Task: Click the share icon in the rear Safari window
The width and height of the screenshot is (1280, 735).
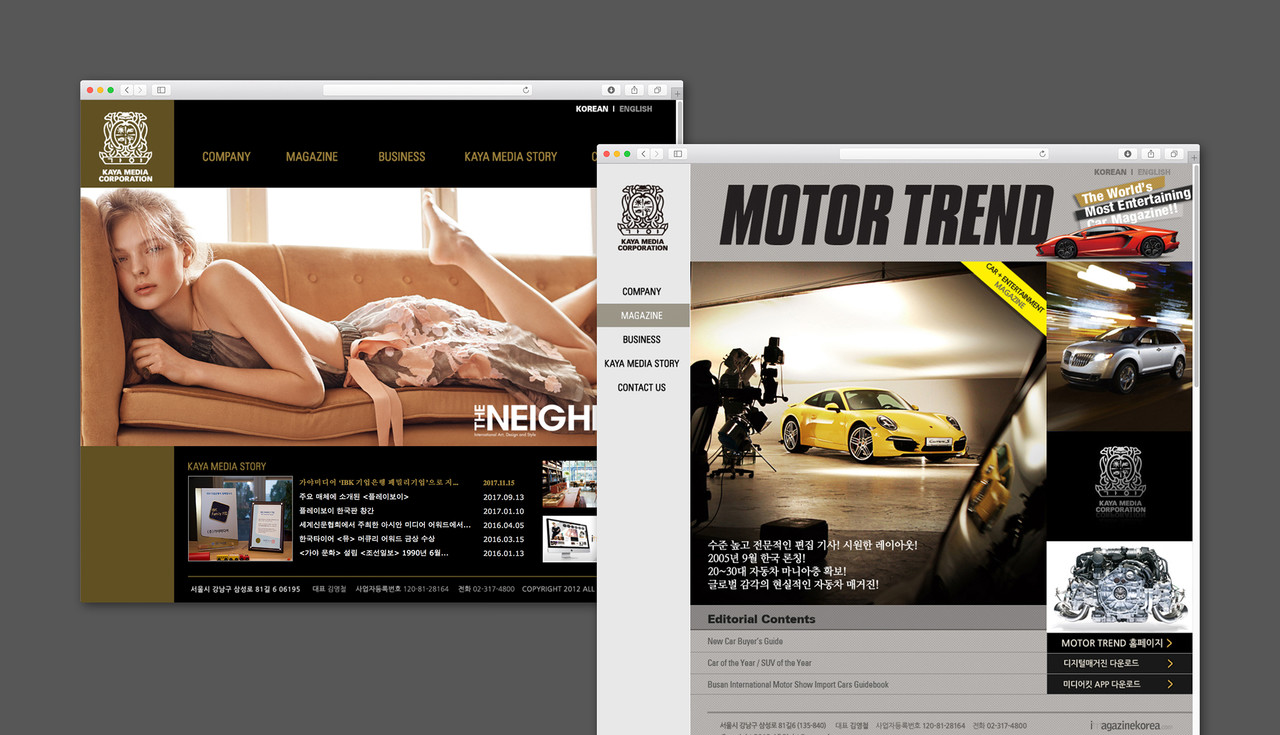Action: pyautogui.click(x=634, y=90)
